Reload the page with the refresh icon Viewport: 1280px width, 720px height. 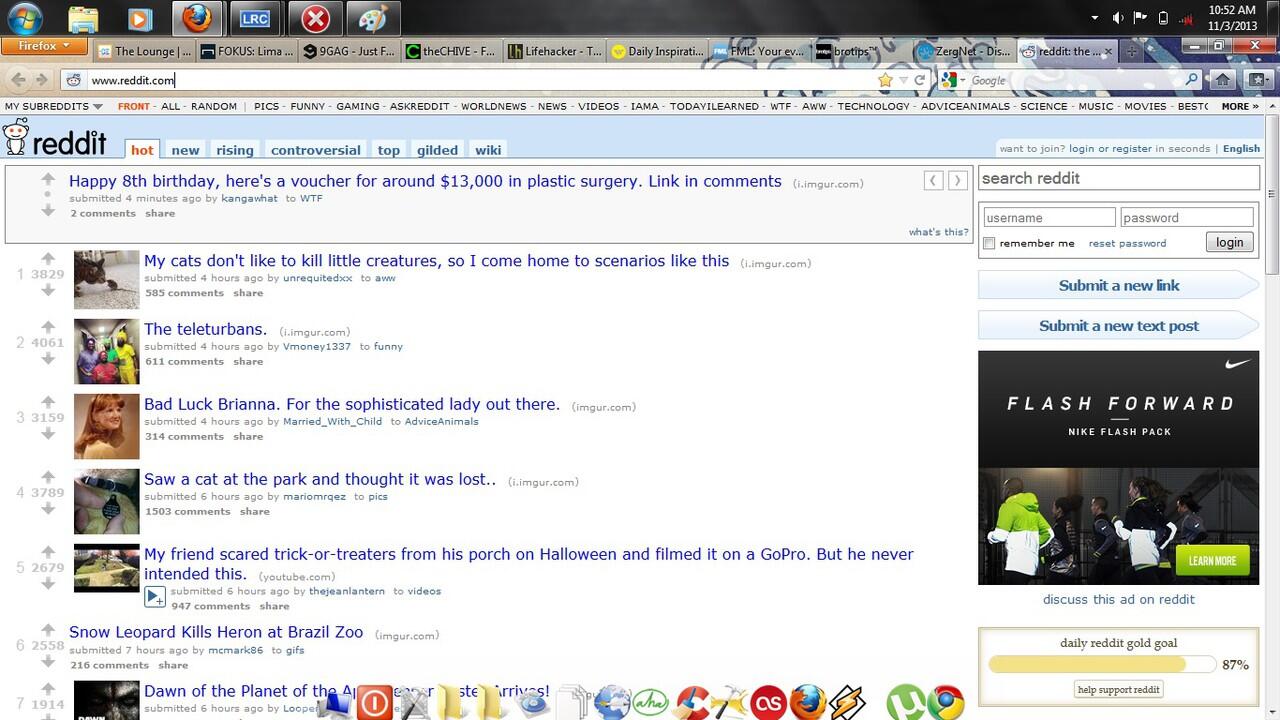[920, 80]
